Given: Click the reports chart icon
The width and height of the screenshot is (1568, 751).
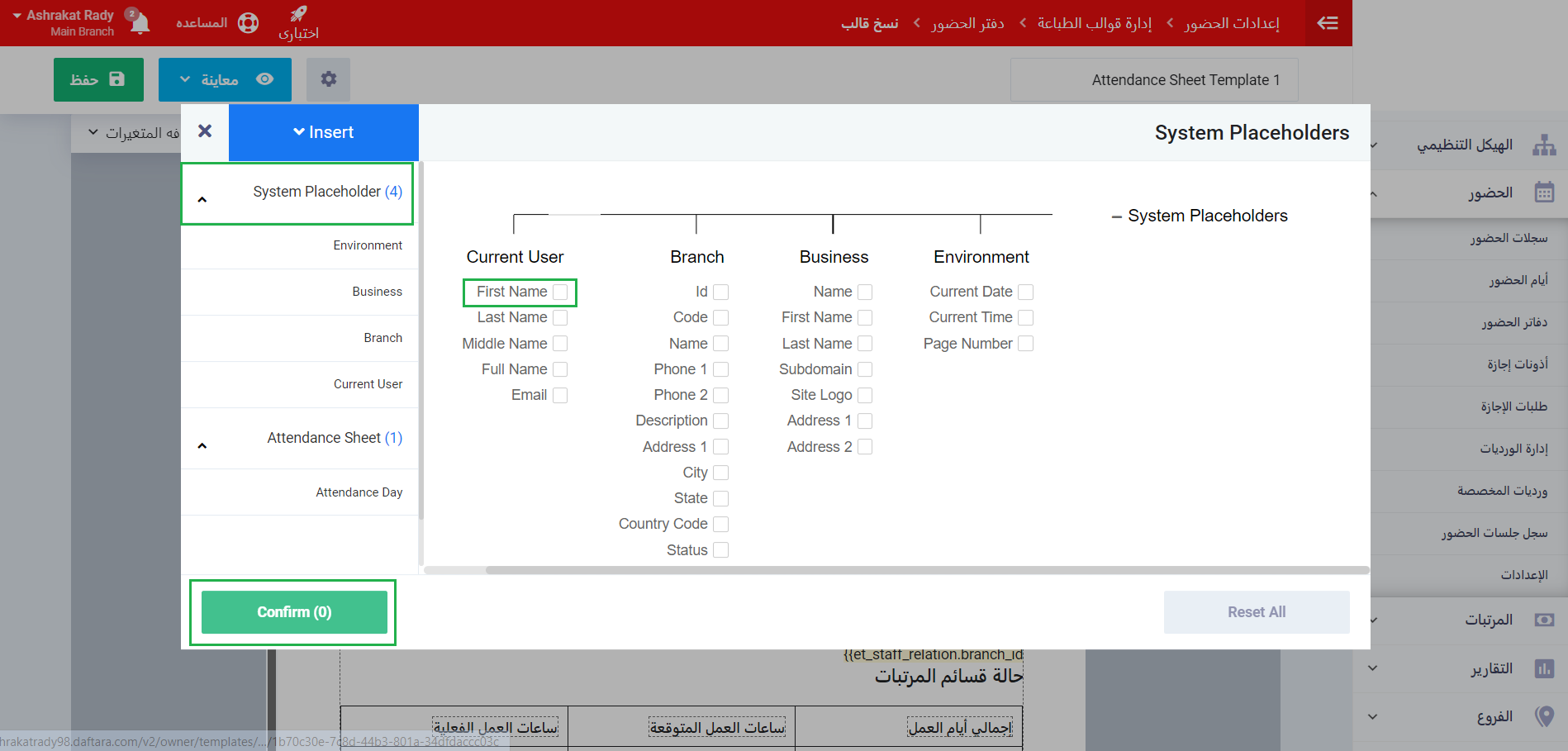Looking at the screenshot, I should coord(1543,668).
